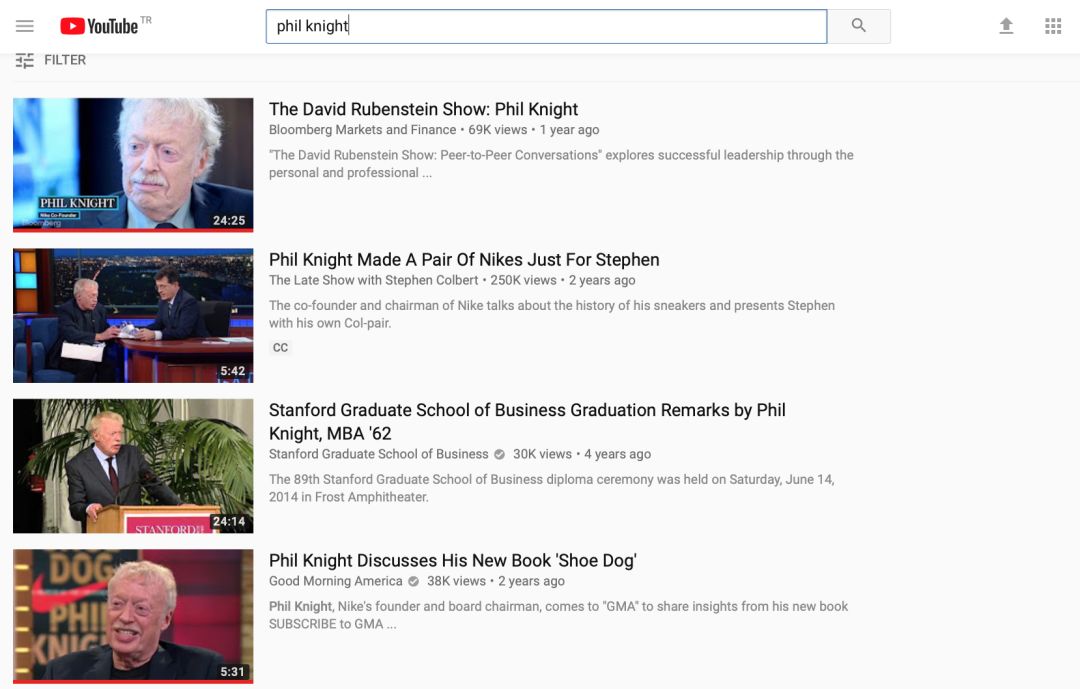Open the YouTube apps grid icon
Image resolution: width=1080 pixels, height=689 pixels.
pyautogui.click(x=1052, y=26)
